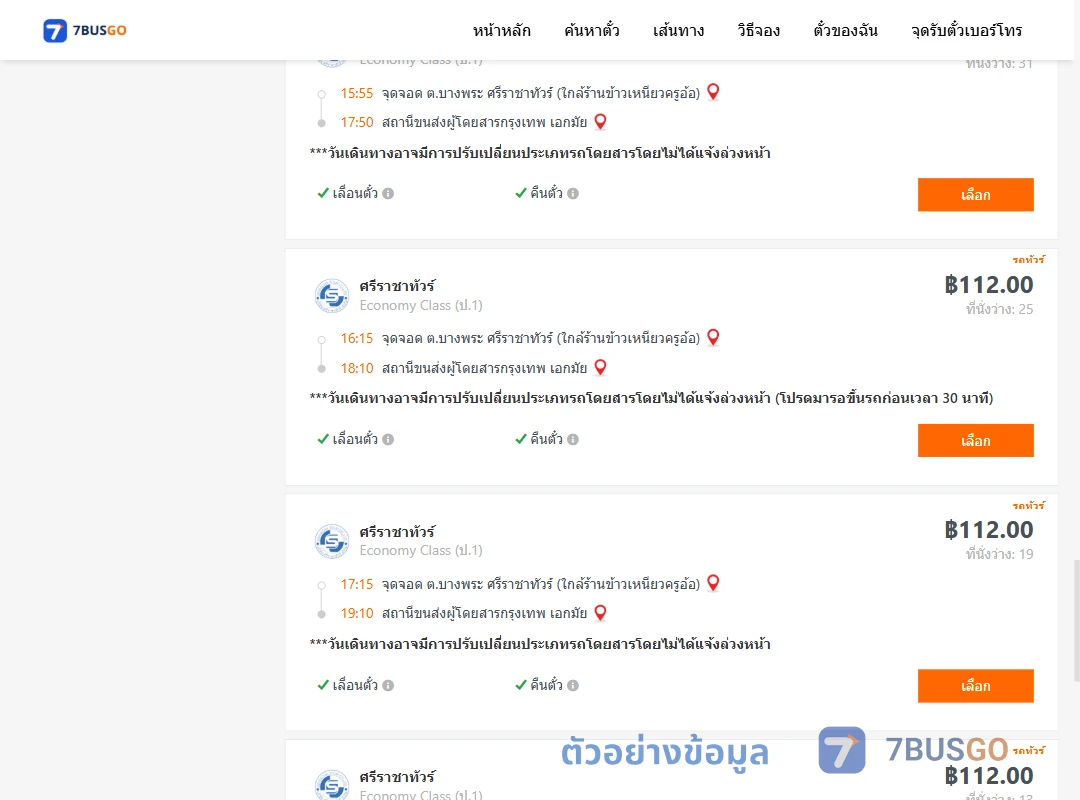
Task: Click info icon beside คืนตั๋ว on 15:55 trip
Action: click(573, 194)
